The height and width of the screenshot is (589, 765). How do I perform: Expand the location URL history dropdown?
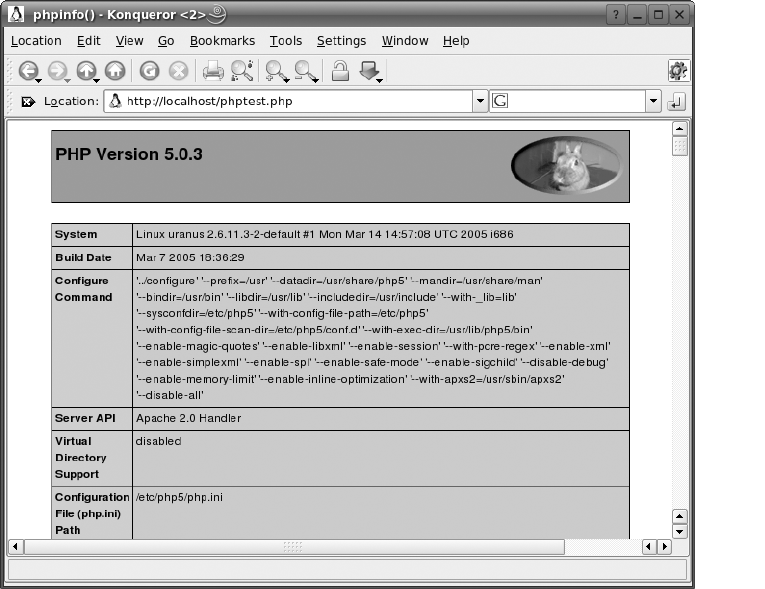click(480, 101)
